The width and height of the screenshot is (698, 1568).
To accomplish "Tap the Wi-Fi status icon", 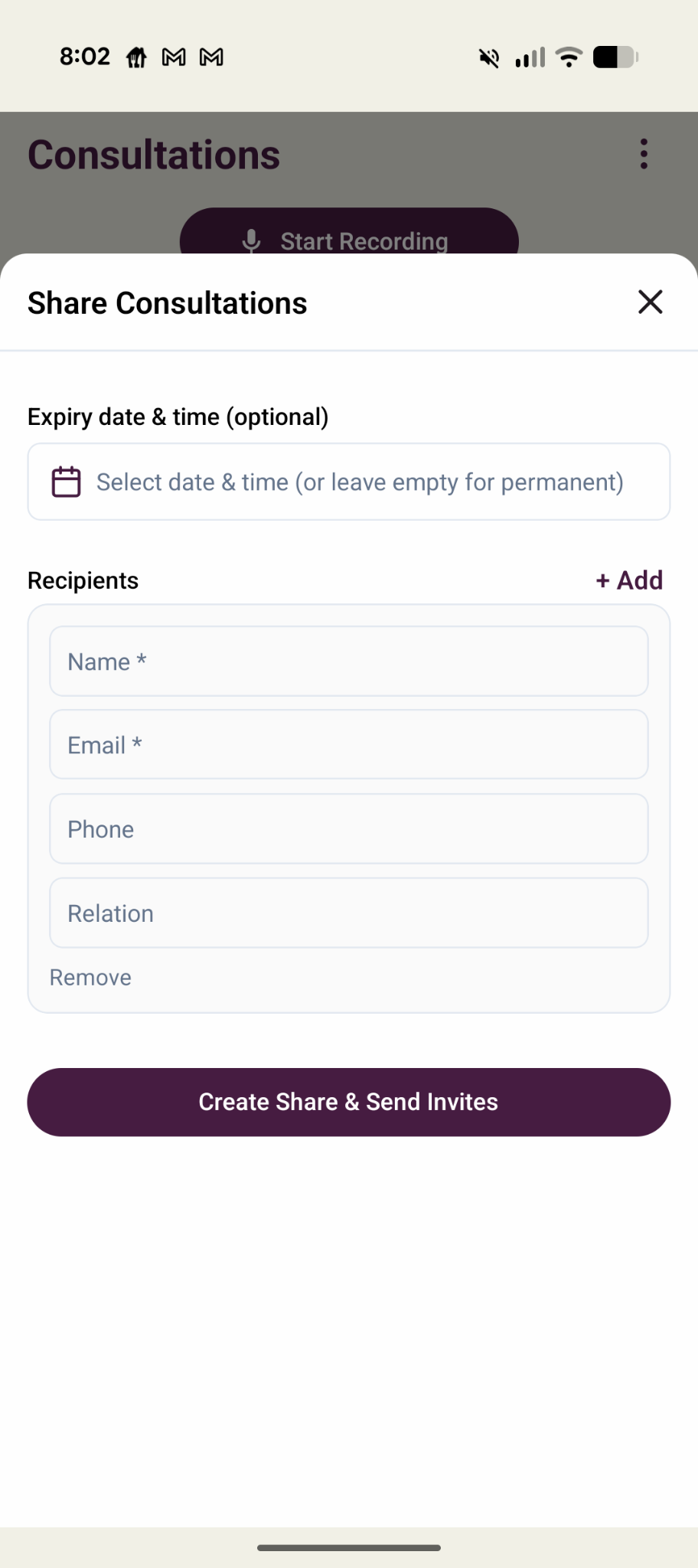I will click(x=569, y=57).
